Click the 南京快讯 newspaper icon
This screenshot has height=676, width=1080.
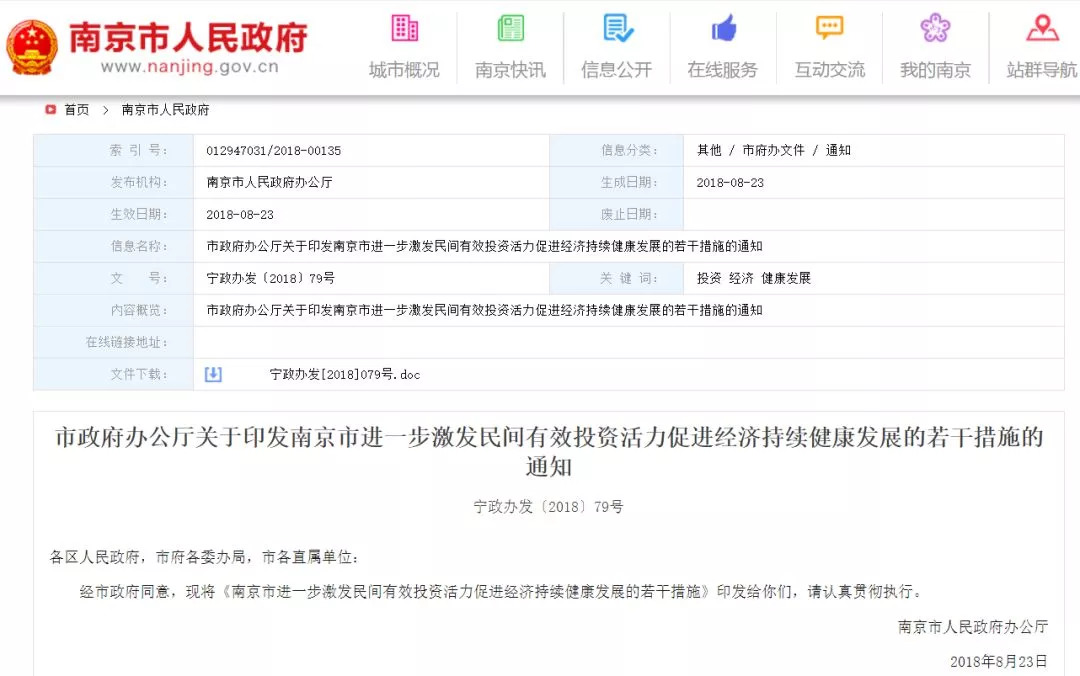pos(510,28)
